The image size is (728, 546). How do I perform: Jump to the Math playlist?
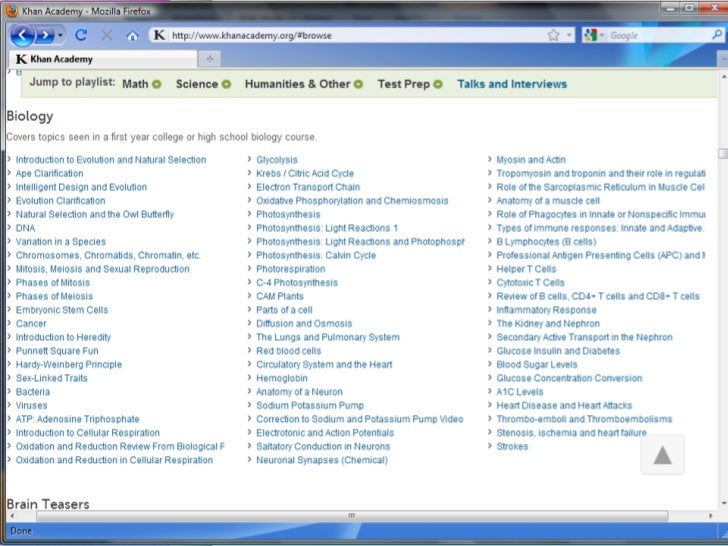pos(135,84)
